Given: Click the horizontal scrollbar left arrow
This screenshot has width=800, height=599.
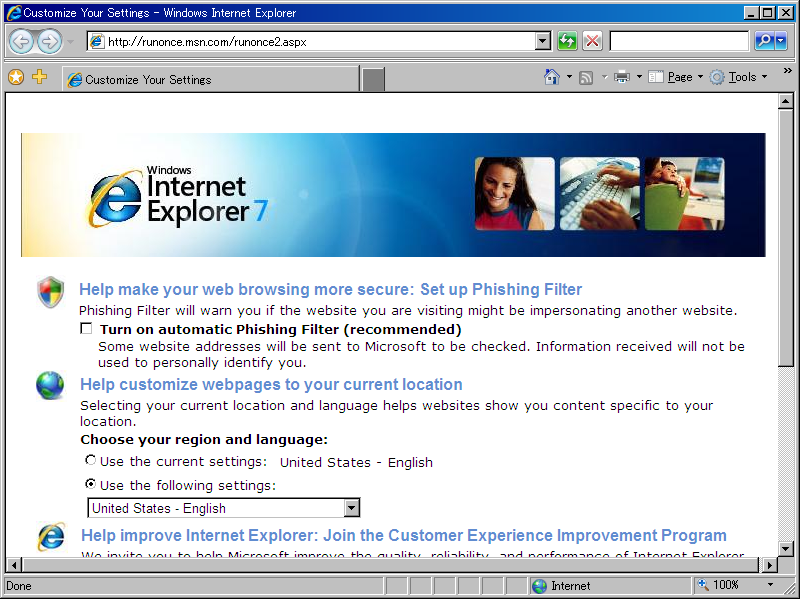Looking at the screenshot, I should 14,565.
